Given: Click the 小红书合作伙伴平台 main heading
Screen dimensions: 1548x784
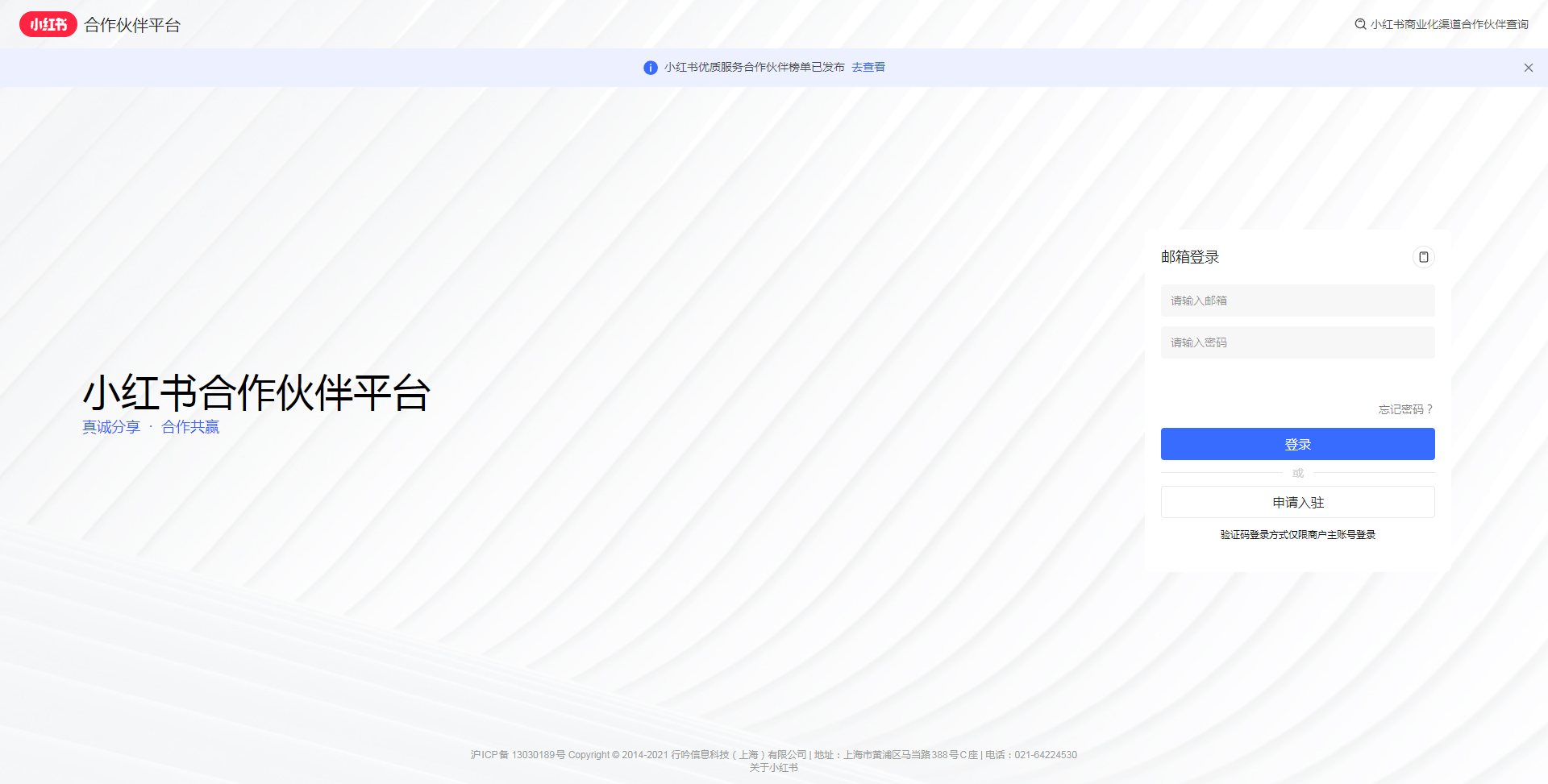Looking at the screenshot, I should pyautogui.click(x=256, y=394).
